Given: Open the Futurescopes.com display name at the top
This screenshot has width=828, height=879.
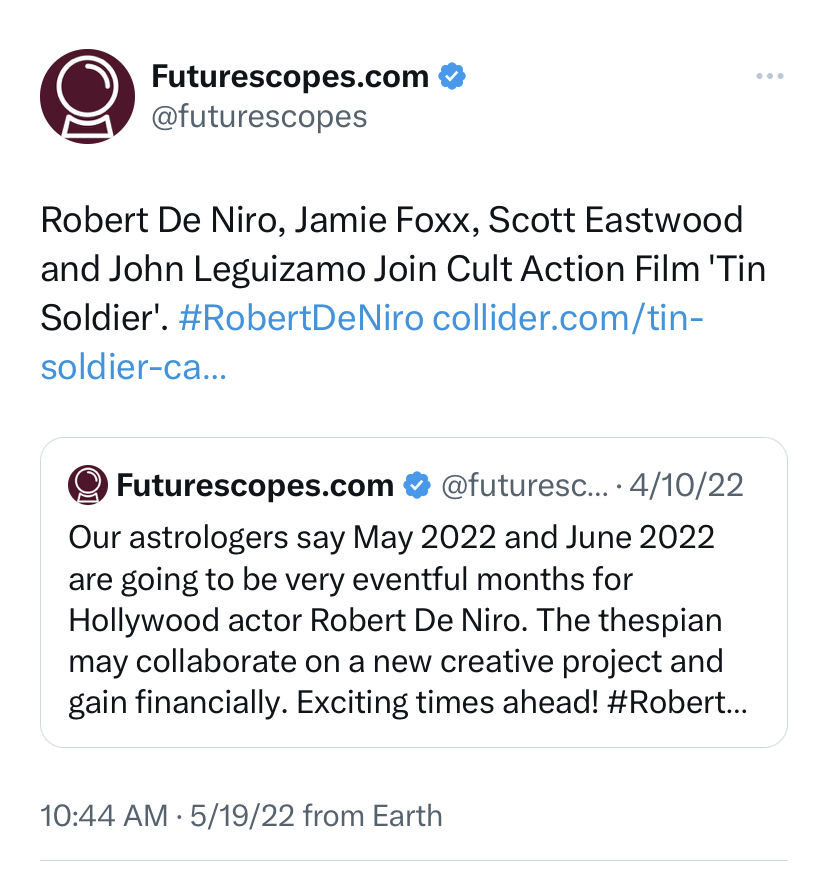Looking at the screenshot, I should click(290, 77).
